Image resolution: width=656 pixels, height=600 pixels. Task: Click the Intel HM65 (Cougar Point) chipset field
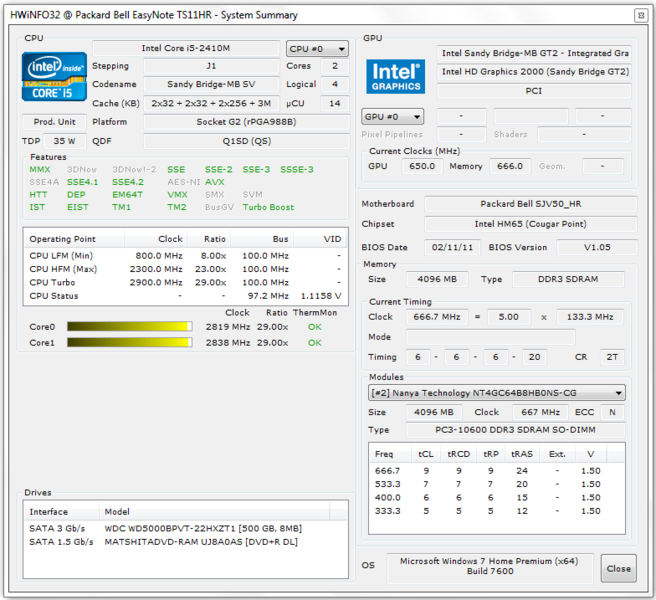click(x=530, y=224)
